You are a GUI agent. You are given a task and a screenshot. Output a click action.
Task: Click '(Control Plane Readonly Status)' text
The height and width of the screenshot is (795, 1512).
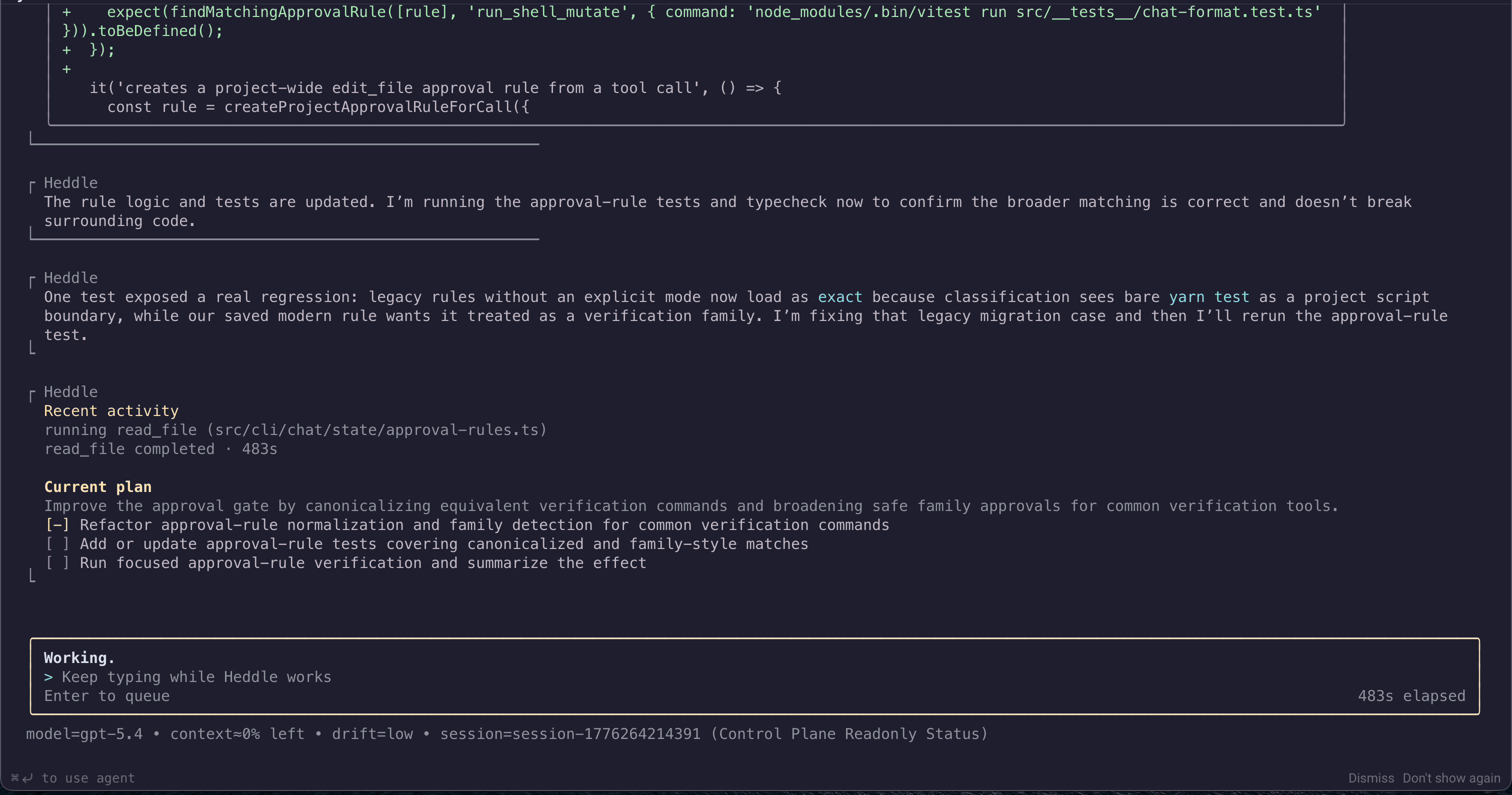(x=848, y=734)
